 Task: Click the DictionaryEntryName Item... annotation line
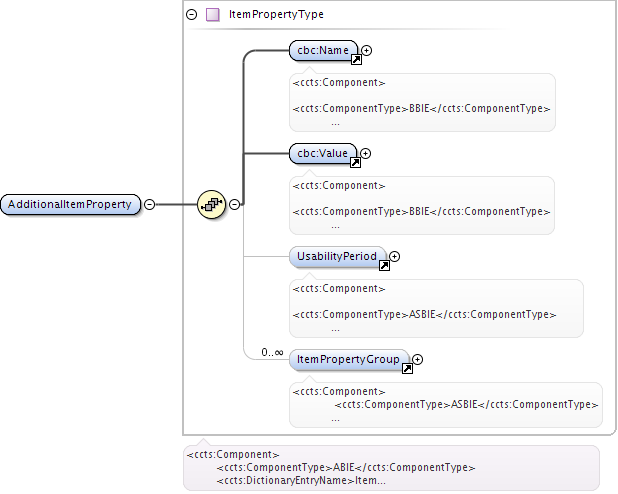(x=301, y=481)
